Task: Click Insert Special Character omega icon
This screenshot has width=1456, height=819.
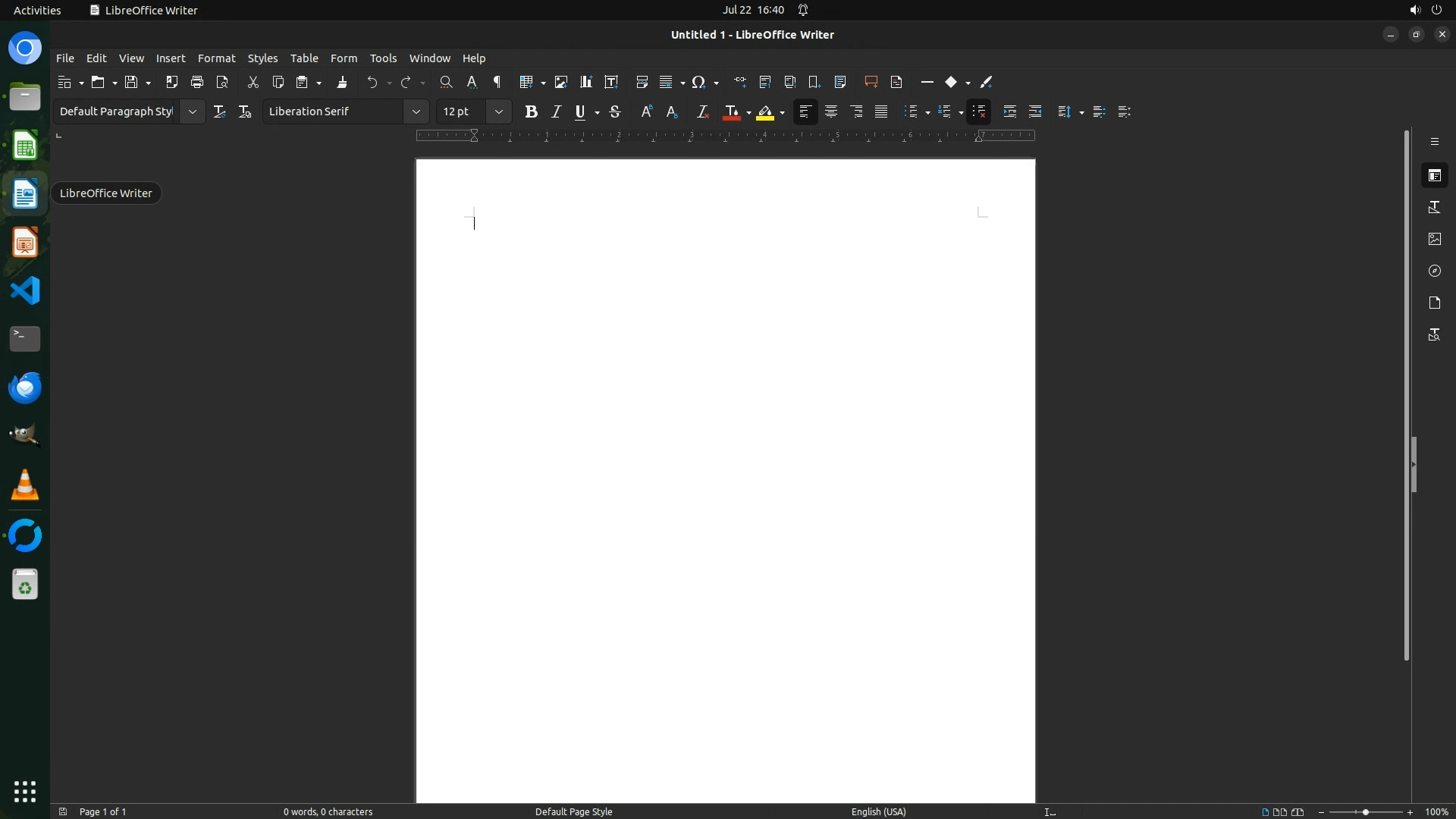Action: pos(698,82)
